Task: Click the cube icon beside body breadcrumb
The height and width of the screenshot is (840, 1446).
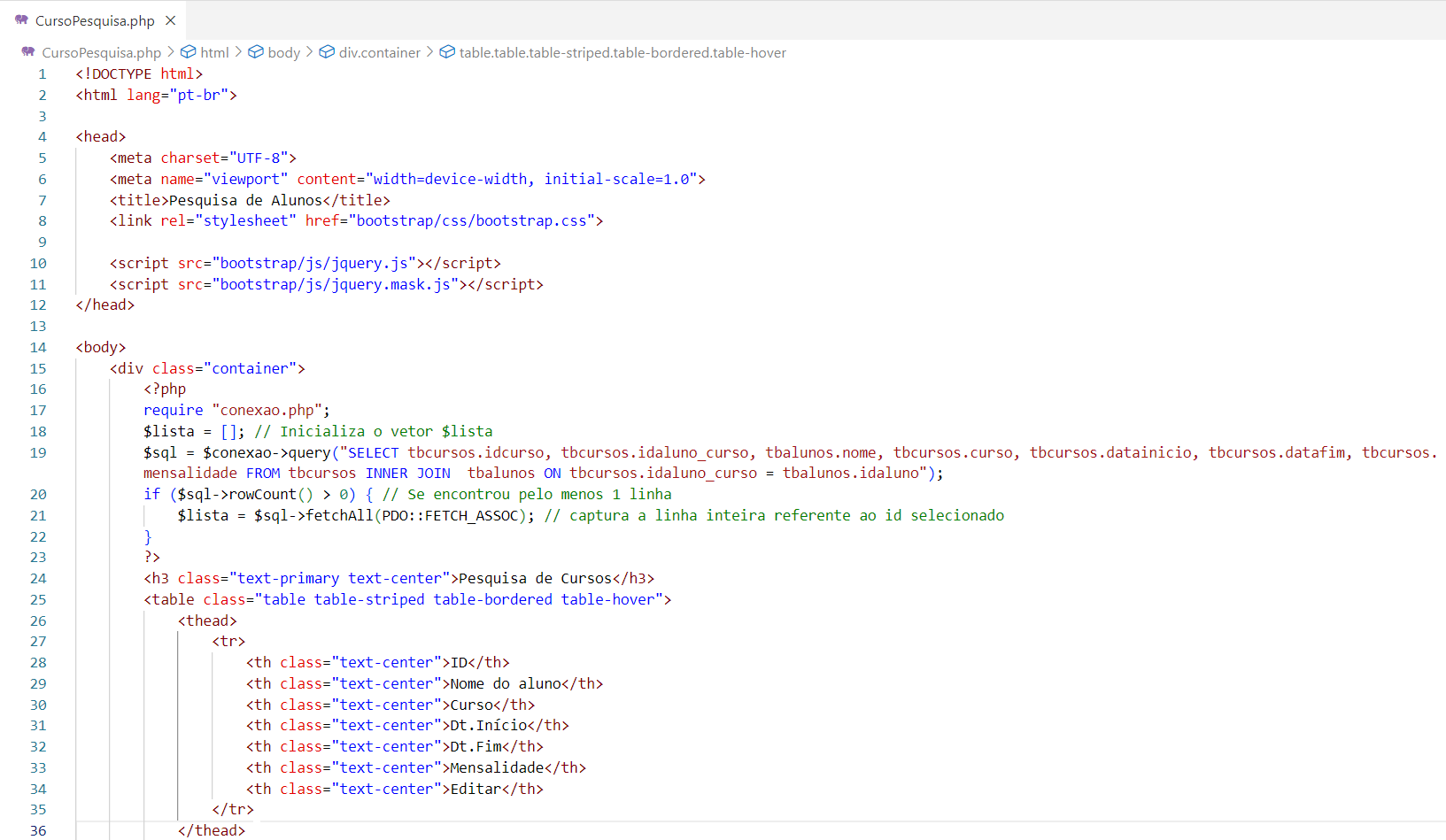Action: click(256, 52)
